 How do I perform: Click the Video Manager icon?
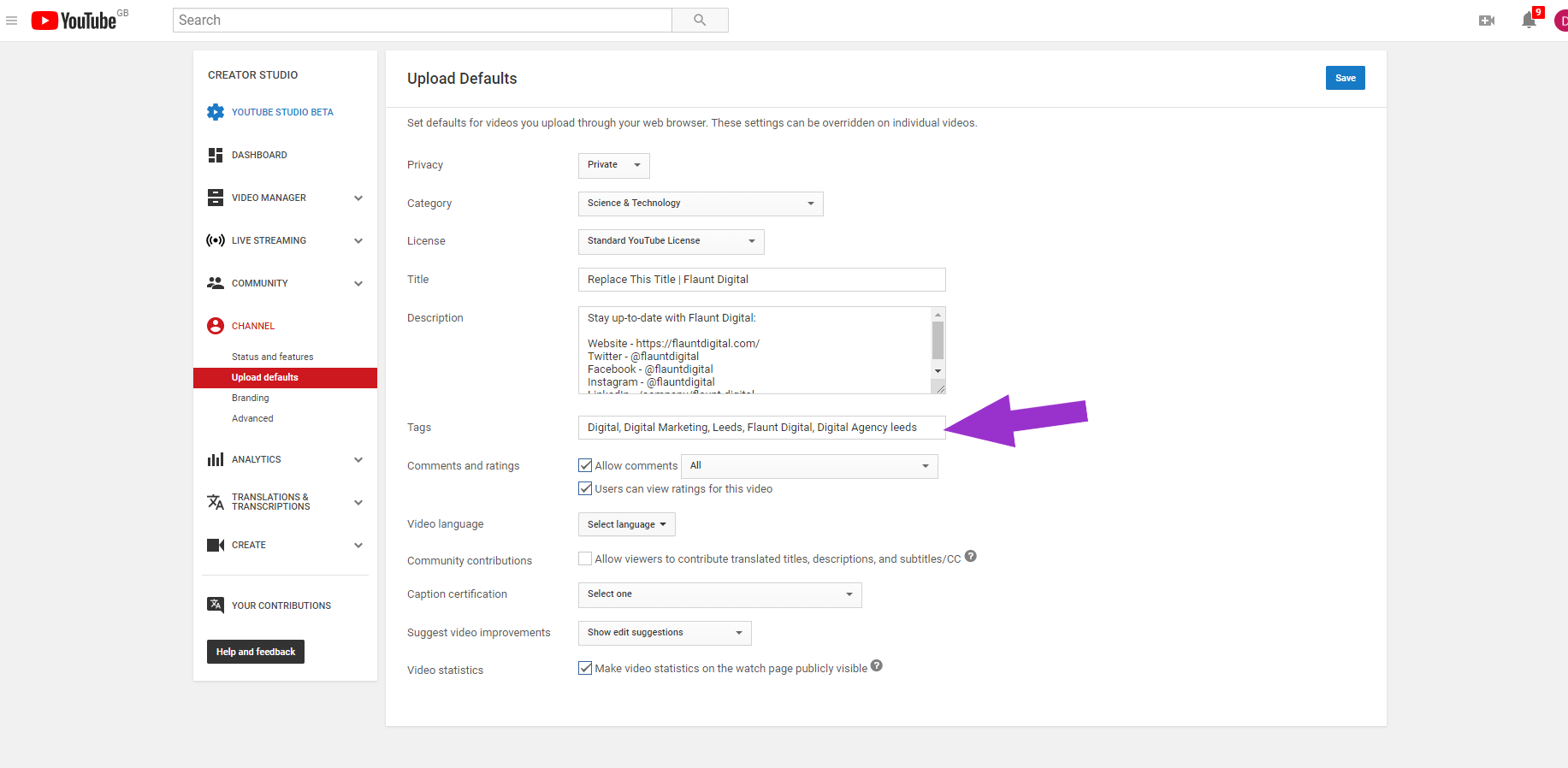216,198
